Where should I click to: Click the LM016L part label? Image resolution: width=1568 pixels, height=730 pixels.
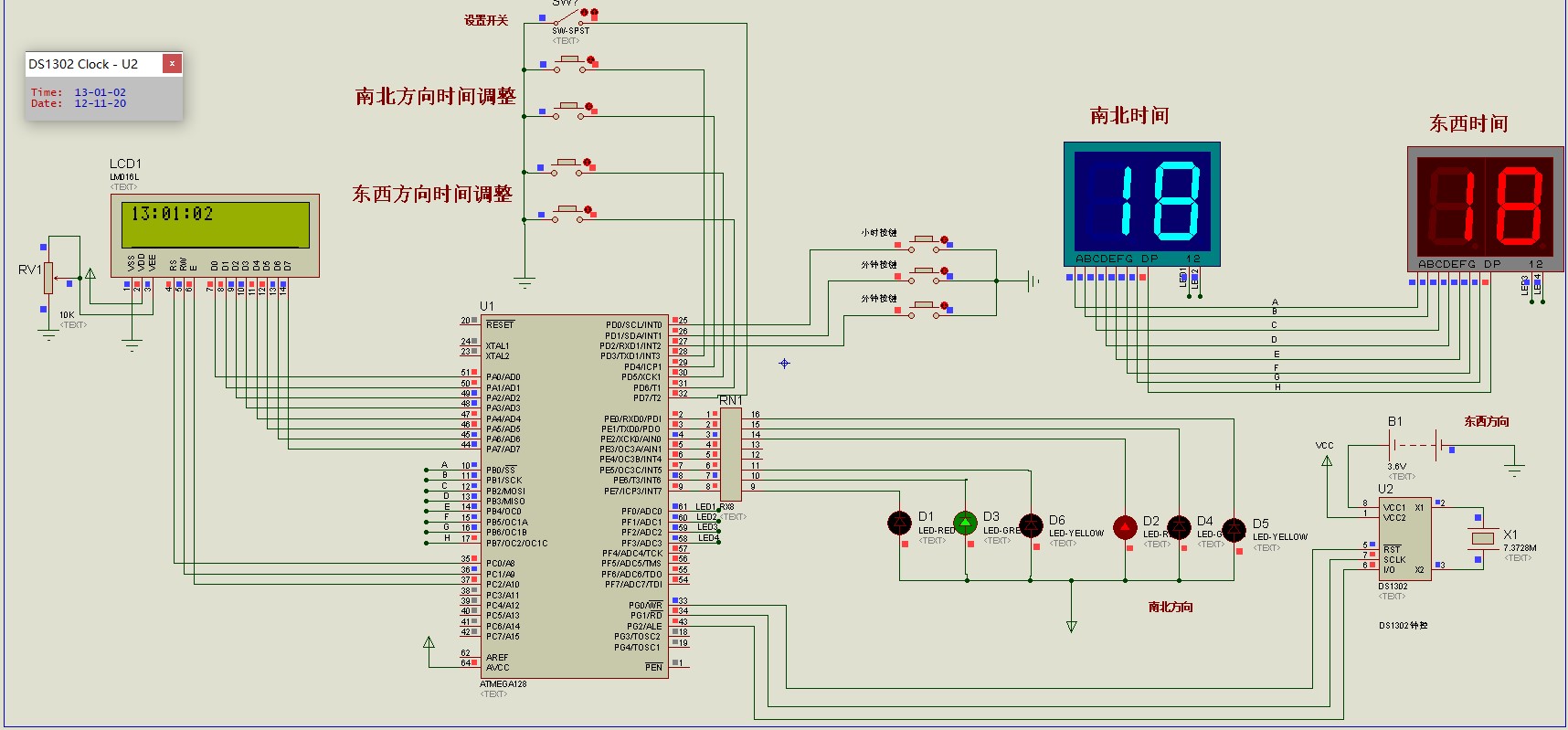(124, 177)
